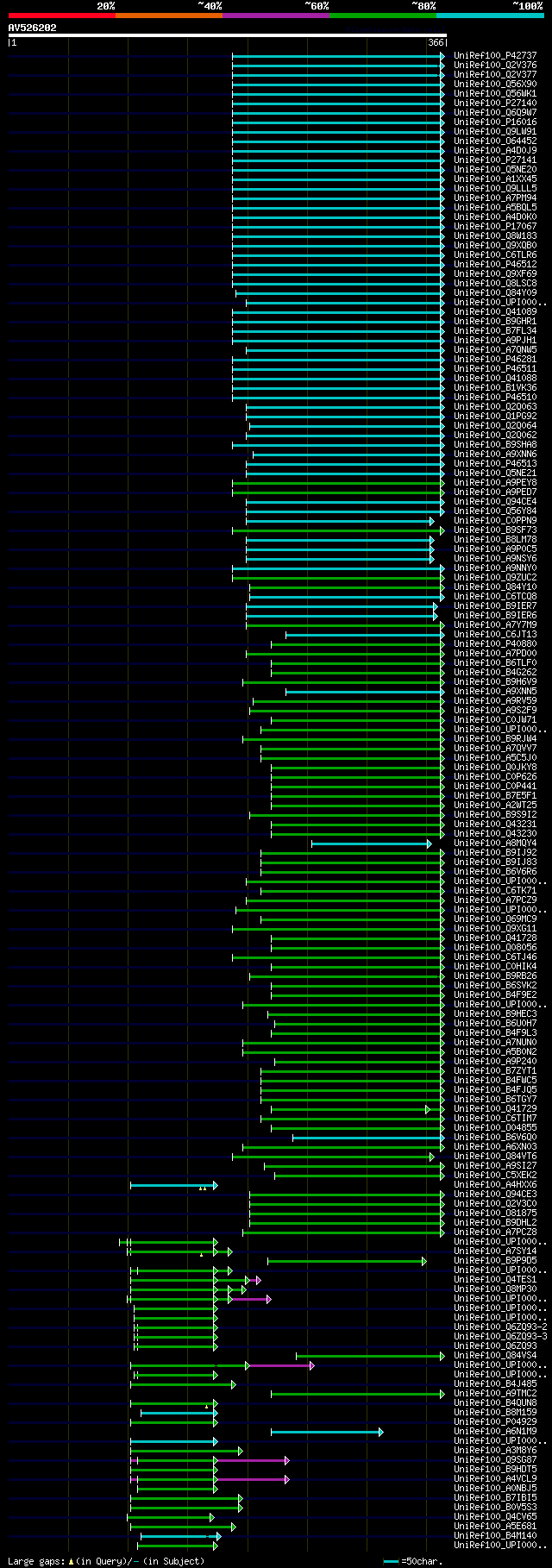Select label UniRef100_C0JW71
Screen dimensions: 552x1568
[495, 720]
